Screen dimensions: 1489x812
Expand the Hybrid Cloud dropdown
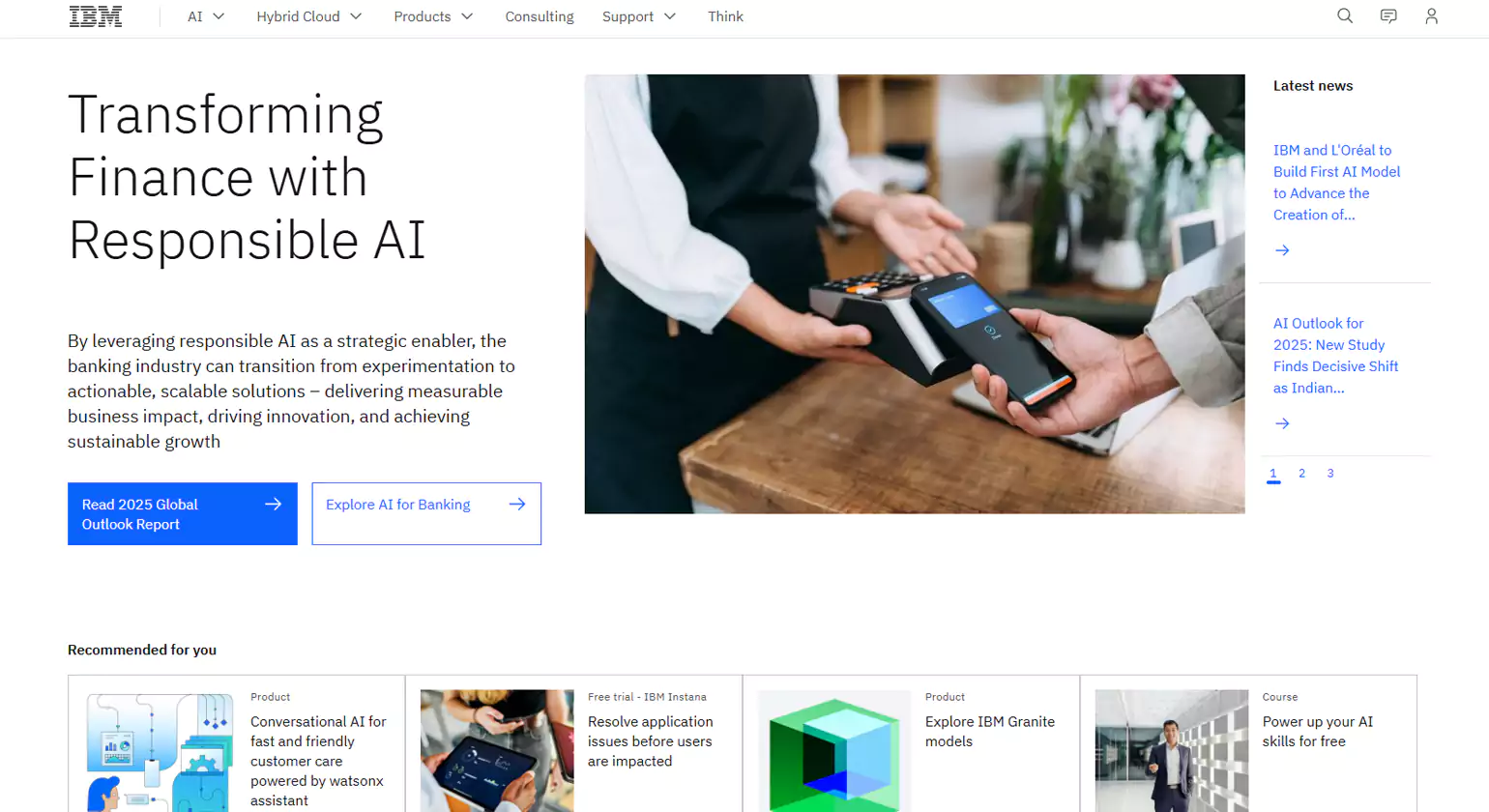(x=309, y=16)
